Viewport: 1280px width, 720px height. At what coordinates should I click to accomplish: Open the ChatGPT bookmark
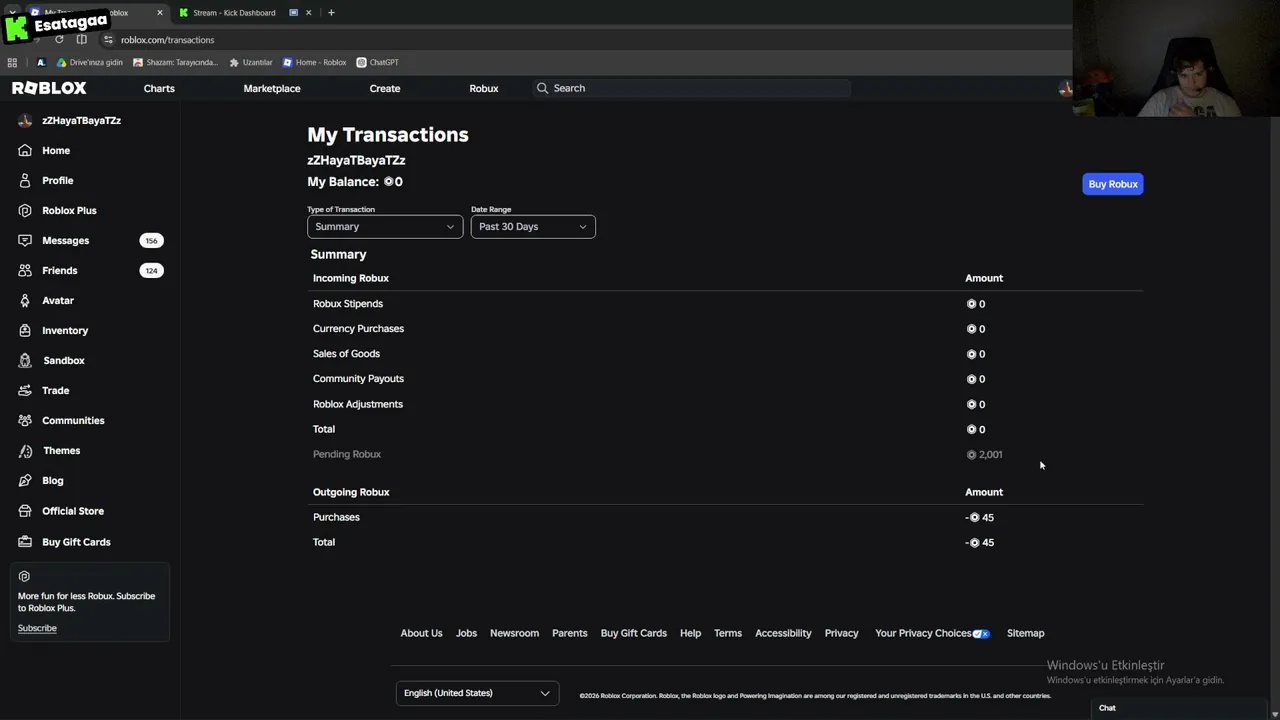[x=377, y=62]
